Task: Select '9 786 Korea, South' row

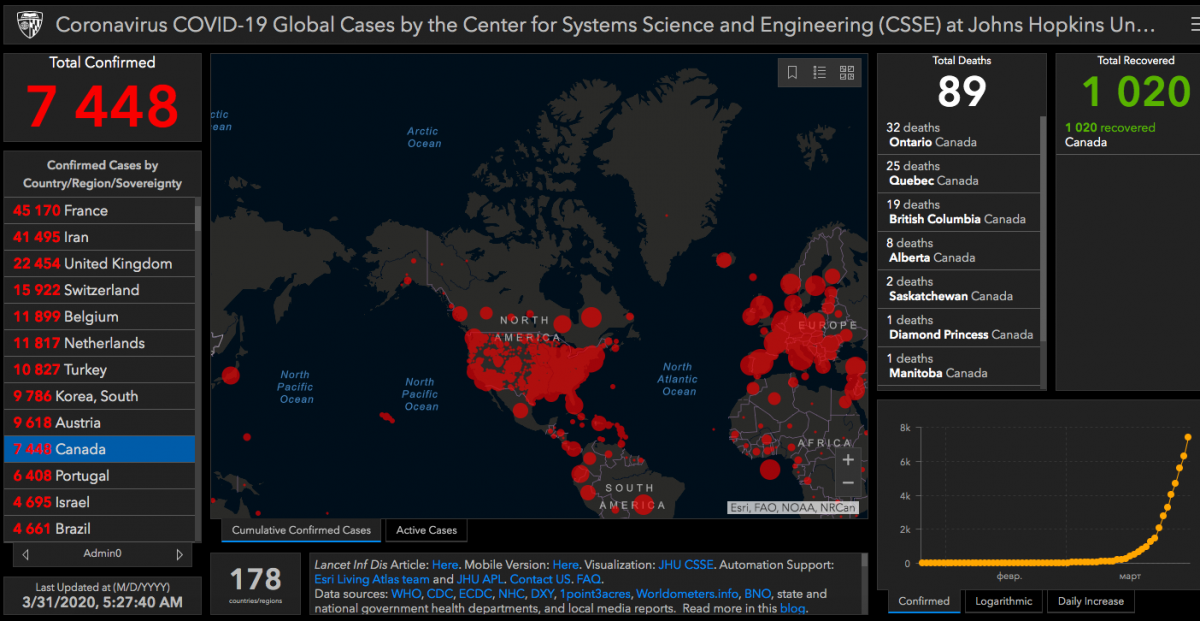Action: [x=100, y=396]
